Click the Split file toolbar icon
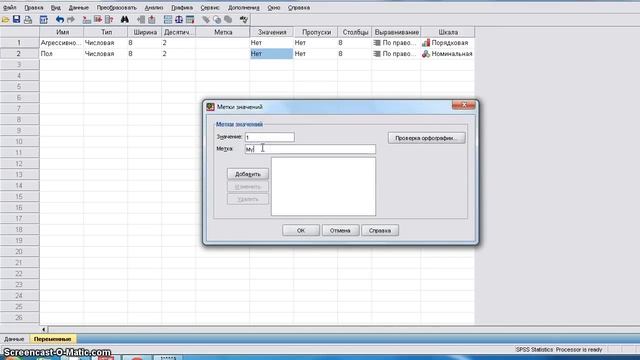This screenshot has height=360, width=640. pyautogui.click(x=168, y=20)
